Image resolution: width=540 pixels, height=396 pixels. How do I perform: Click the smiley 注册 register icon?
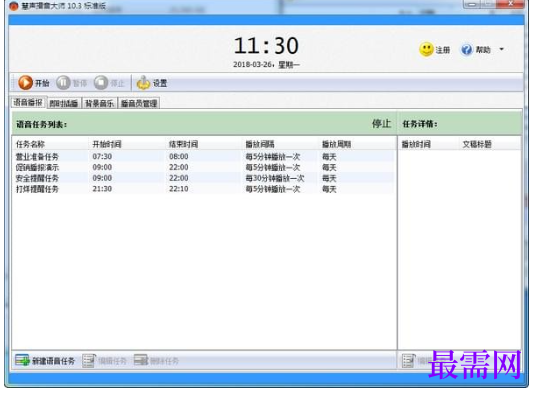click(426, 50)
